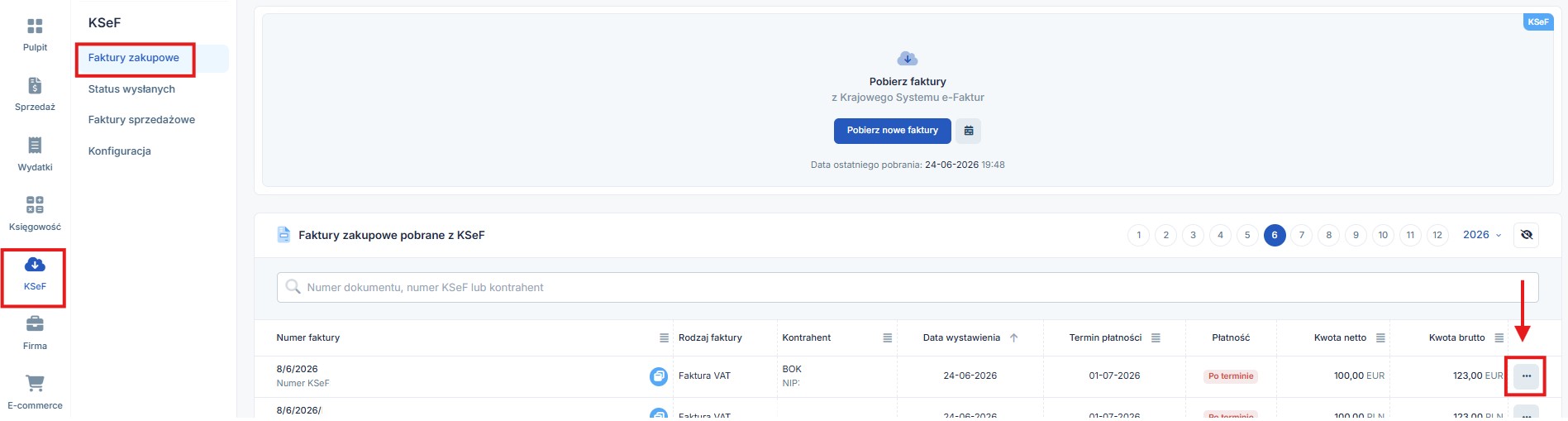The image size is (1568, 421).
Task: Select month 10 in the pager
Action: pos(1383,236)
